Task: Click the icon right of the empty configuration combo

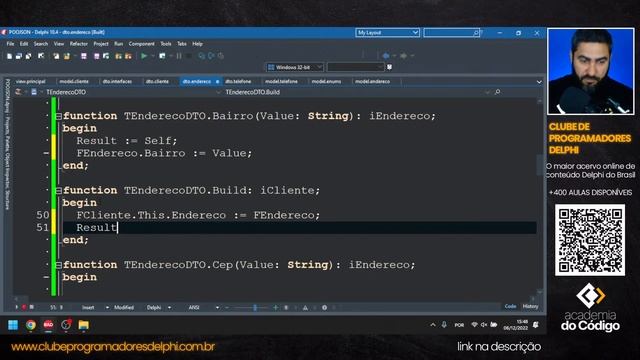Action: click(389, 67)
